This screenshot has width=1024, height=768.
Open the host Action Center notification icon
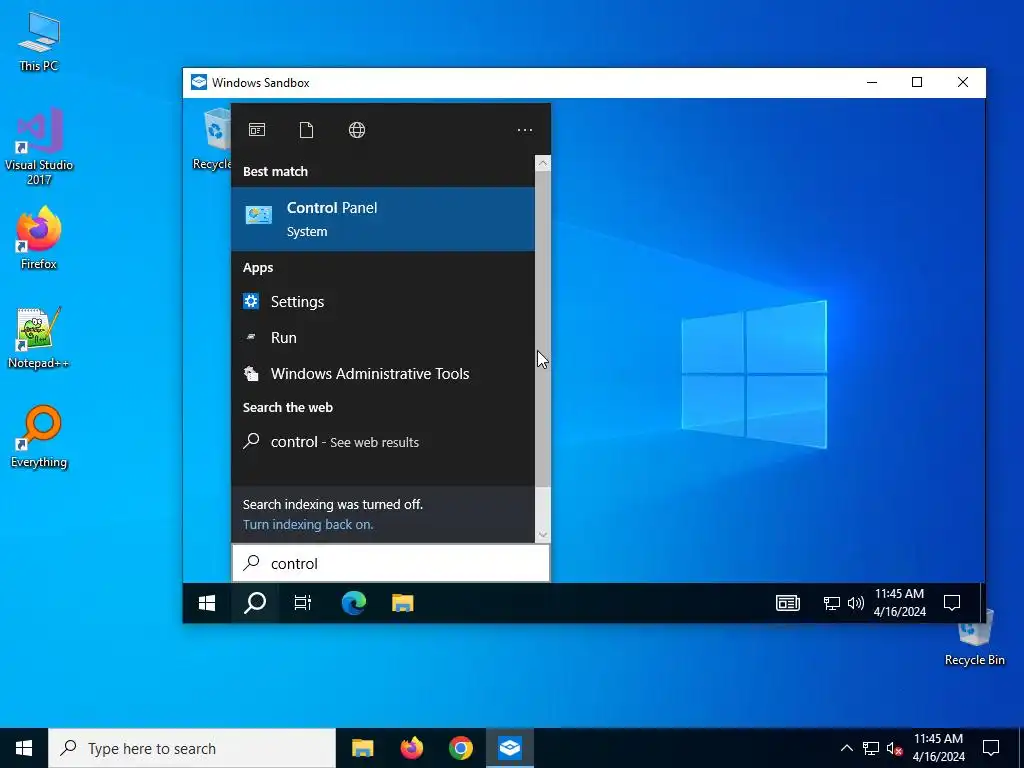[x=991, y=748]
